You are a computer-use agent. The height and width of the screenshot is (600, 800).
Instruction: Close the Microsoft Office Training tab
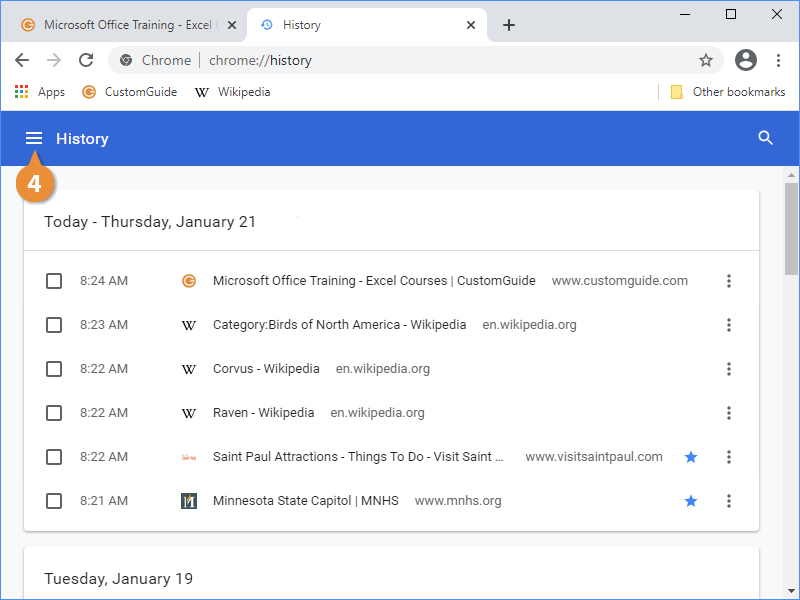(232, 25)
